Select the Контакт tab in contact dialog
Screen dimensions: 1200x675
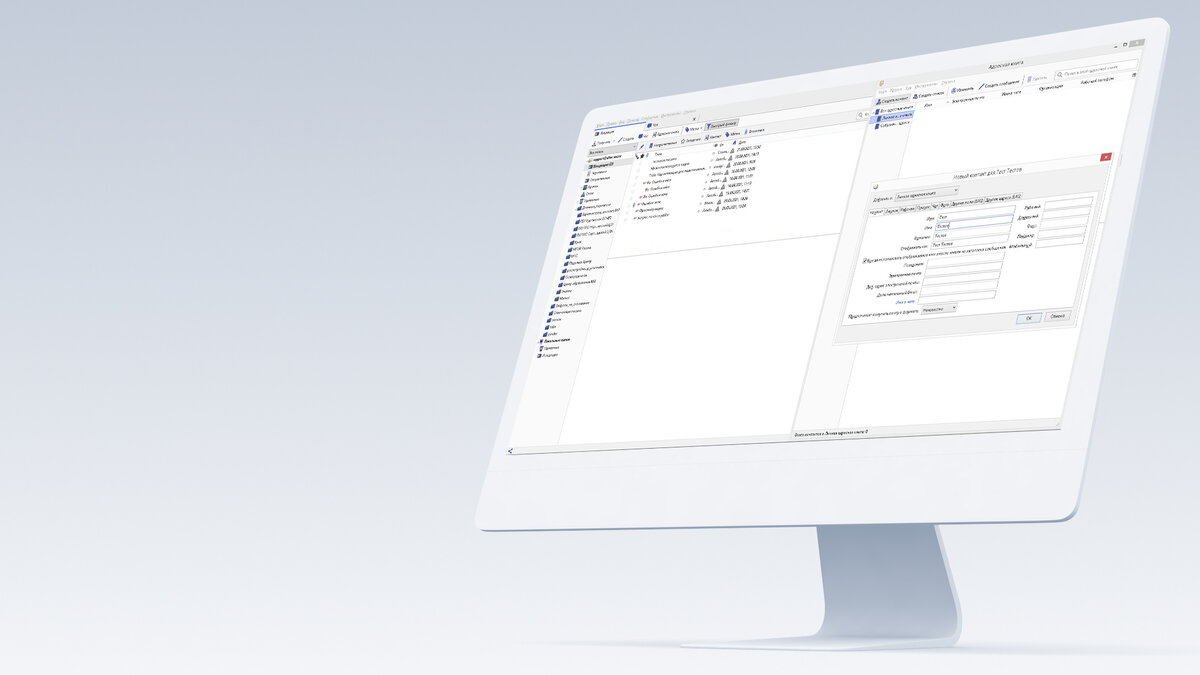tap(876, 211)
